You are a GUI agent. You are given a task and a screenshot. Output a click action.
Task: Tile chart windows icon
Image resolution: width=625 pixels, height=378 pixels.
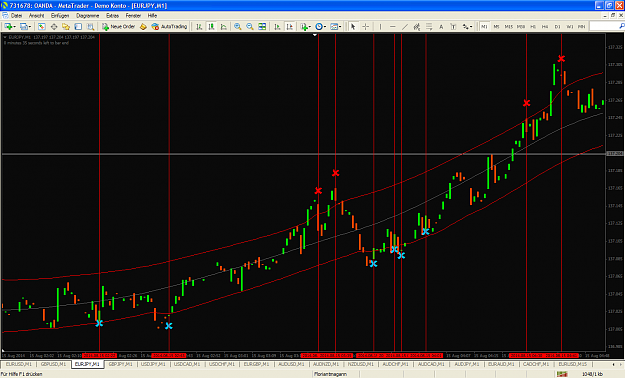(x=262, y=26)
